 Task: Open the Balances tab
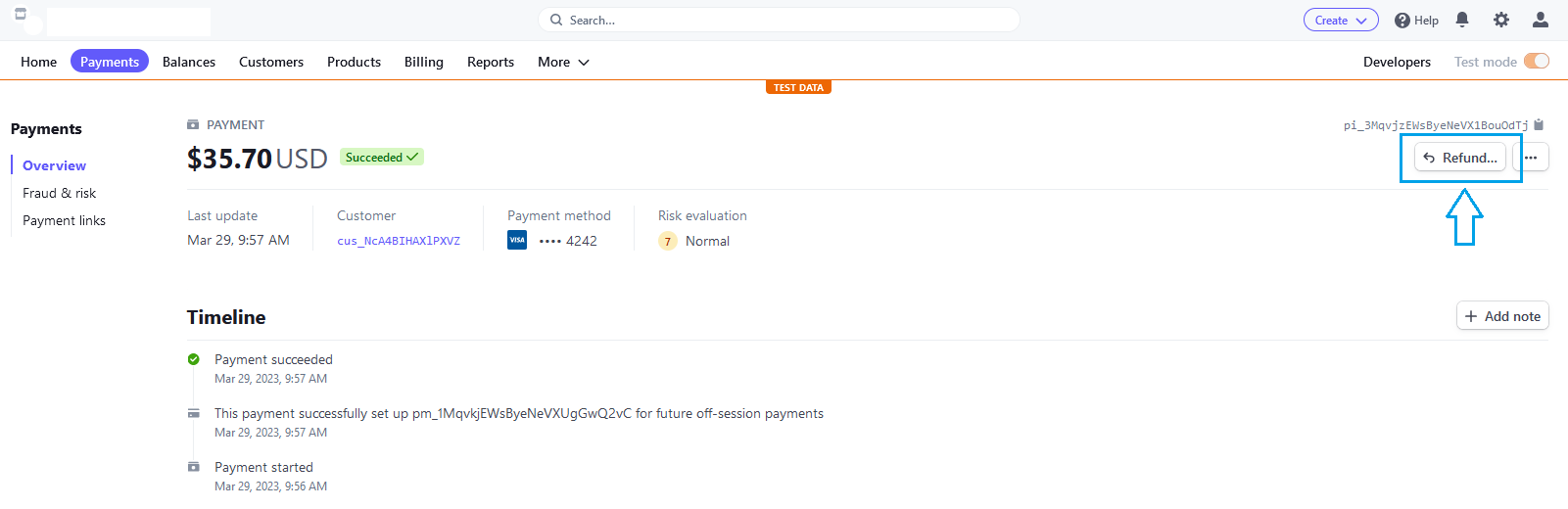[x=189, y=62]
